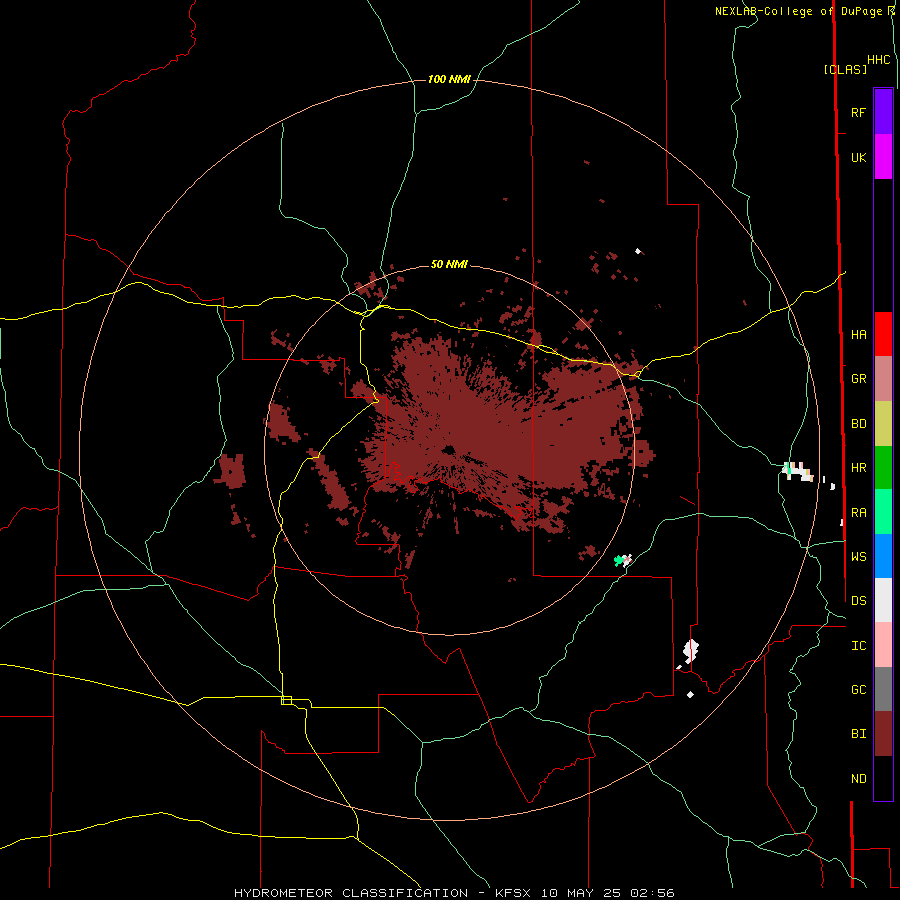This screenshot has width=900, height=900.
Task: Click the HR legend label
Action: (x=858, y=468)
